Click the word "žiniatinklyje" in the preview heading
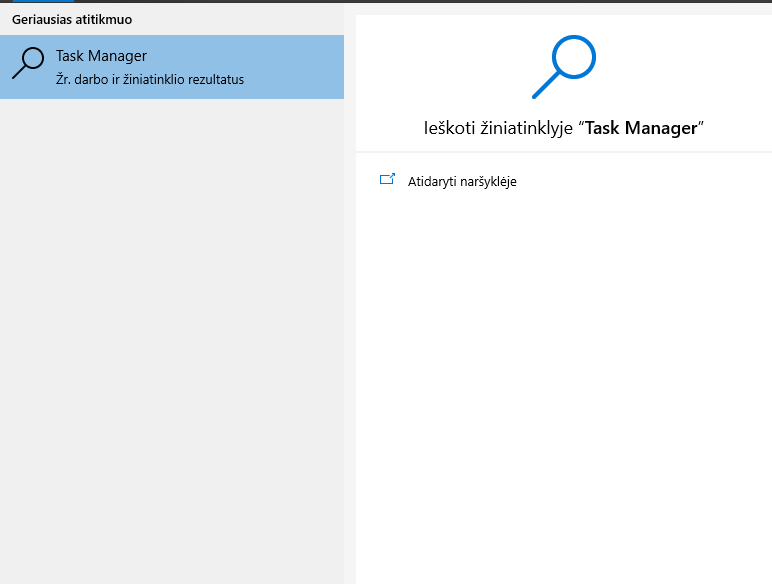This screenshot has width=772, height=584. click(x=527, y=128)
